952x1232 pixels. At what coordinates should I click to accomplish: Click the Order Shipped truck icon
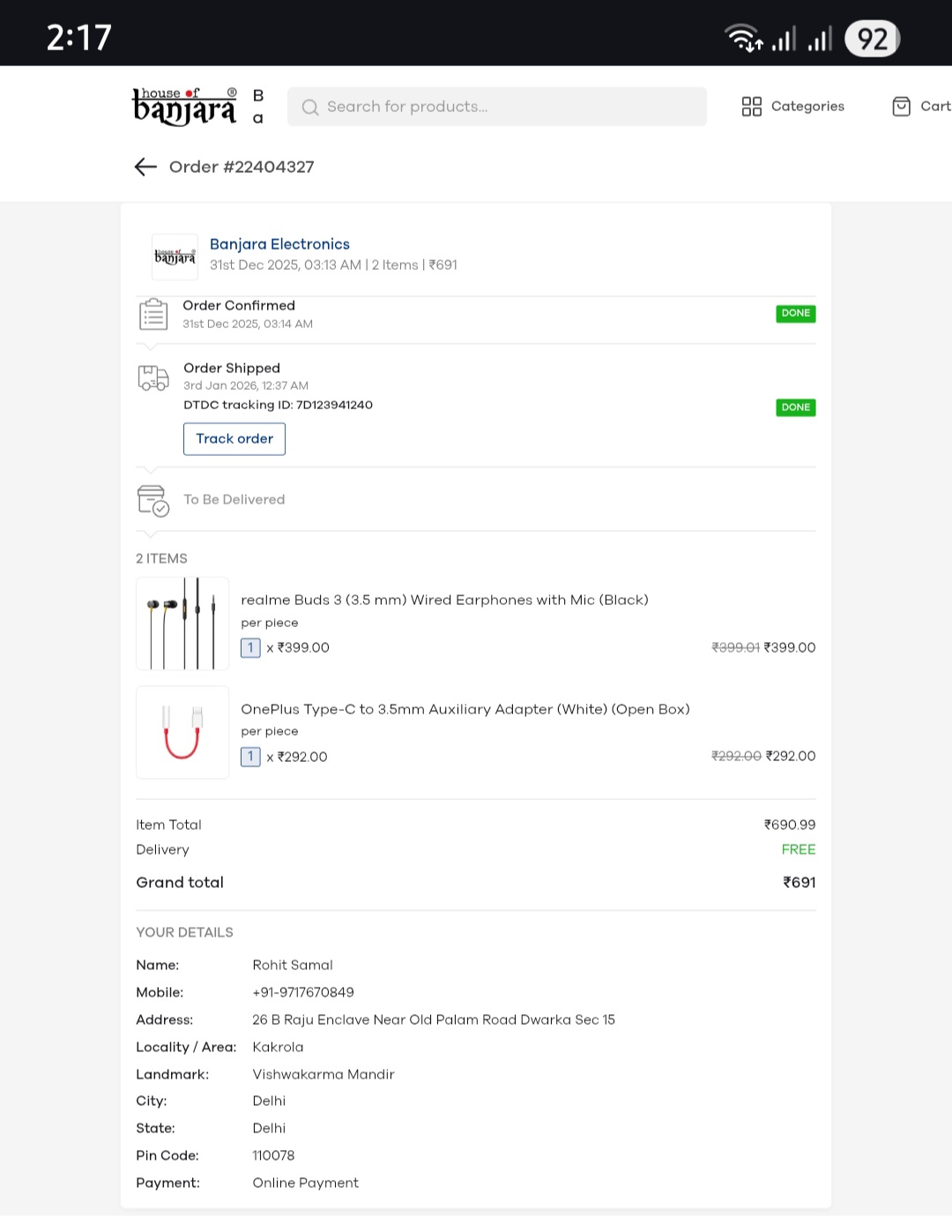tap(153, 377)
